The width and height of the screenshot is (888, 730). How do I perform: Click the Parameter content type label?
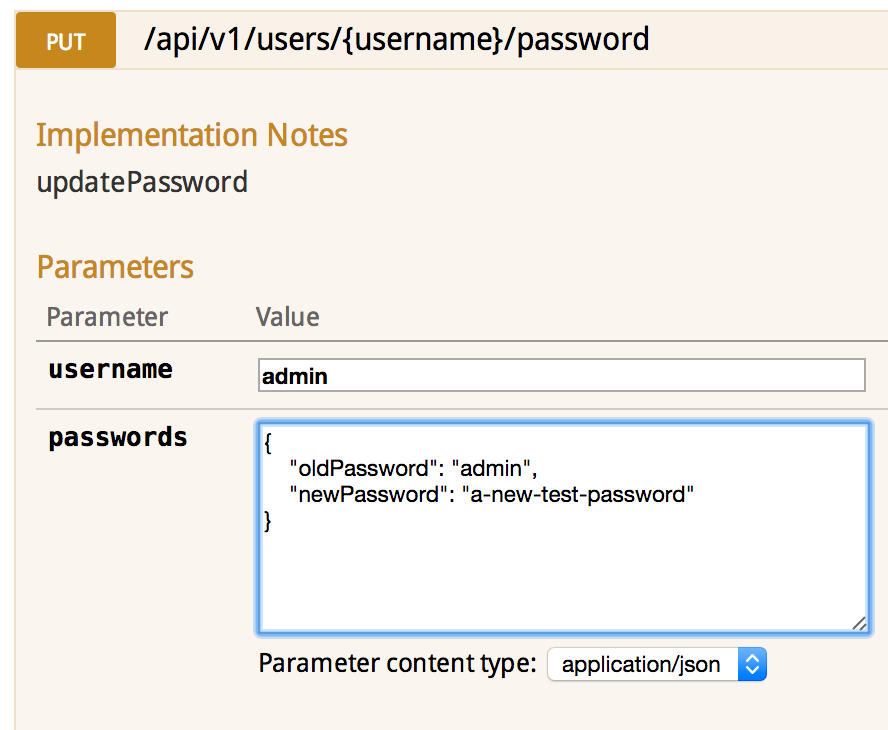(395, 663)
